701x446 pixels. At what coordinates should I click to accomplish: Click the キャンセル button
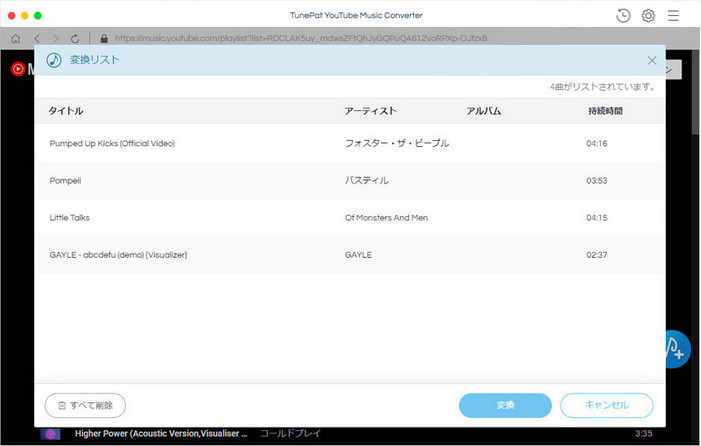click(607, 405)
